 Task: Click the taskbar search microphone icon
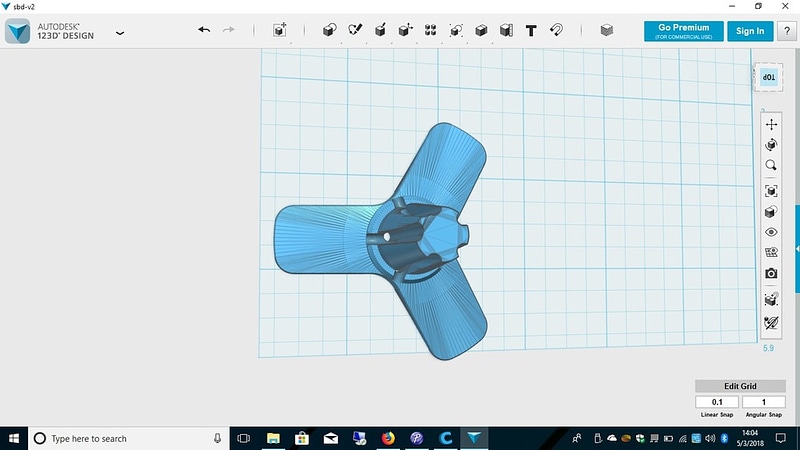coord(217,438)
